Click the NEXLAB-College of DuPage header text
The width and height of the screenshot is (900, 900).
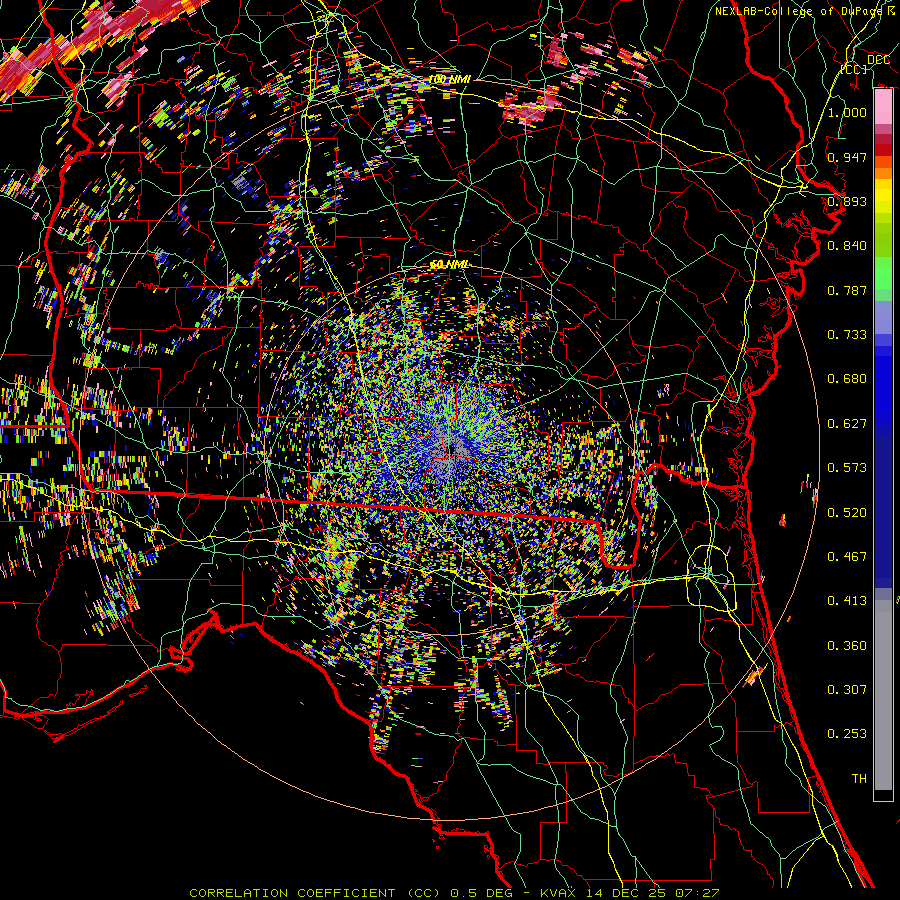tap(805, 11)
